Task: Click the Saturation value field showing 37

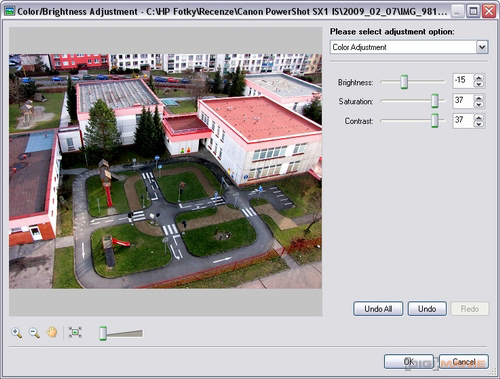Action: click(x=463, y=101)
